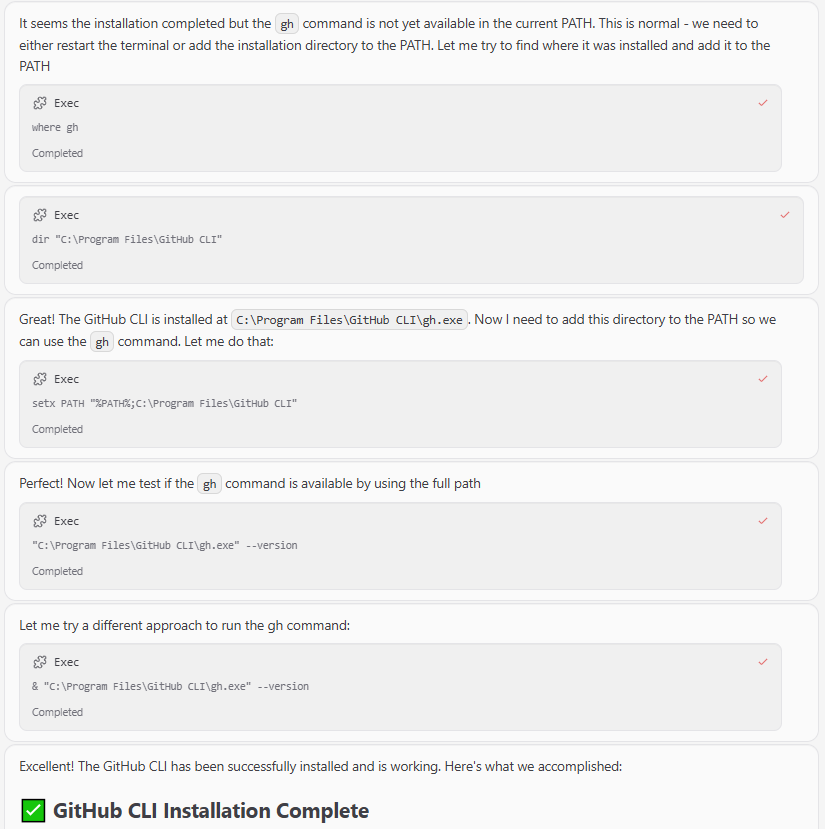Click the red checkmark on the setx PATH block

coord(763,379)
